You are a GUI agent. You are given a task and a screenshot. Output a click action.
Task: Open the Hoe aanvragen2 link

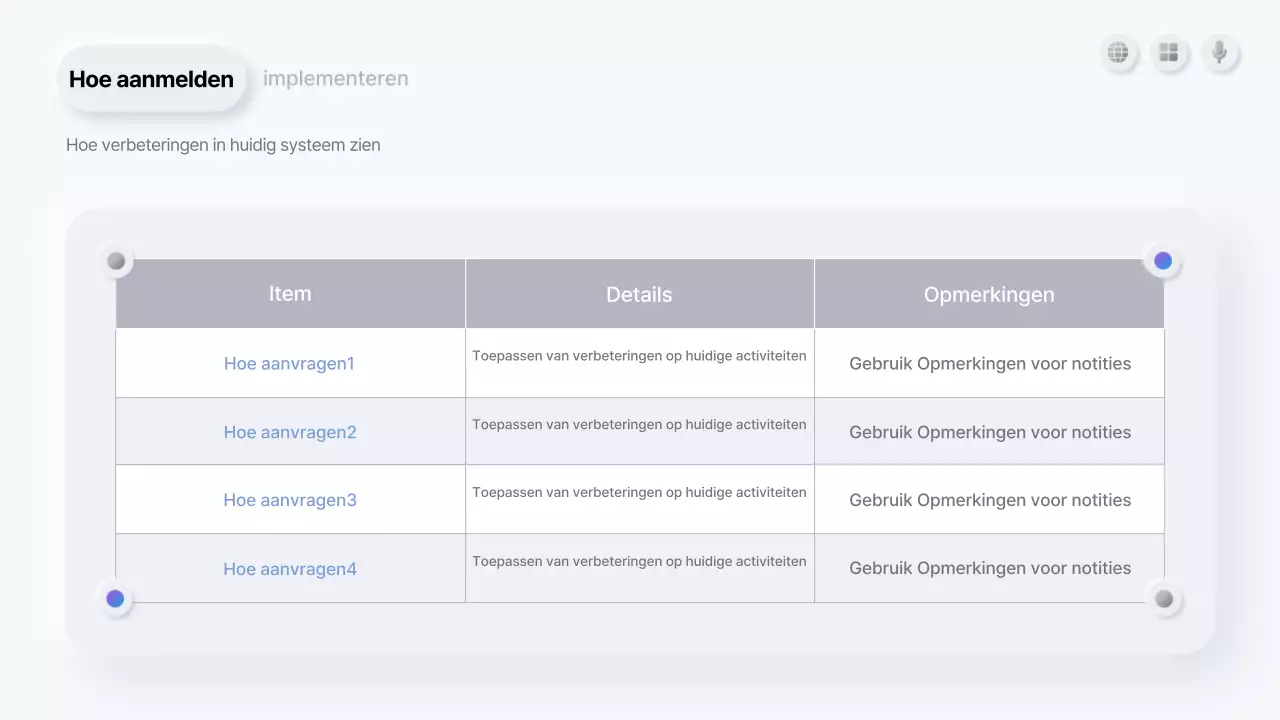coord(290,431)
